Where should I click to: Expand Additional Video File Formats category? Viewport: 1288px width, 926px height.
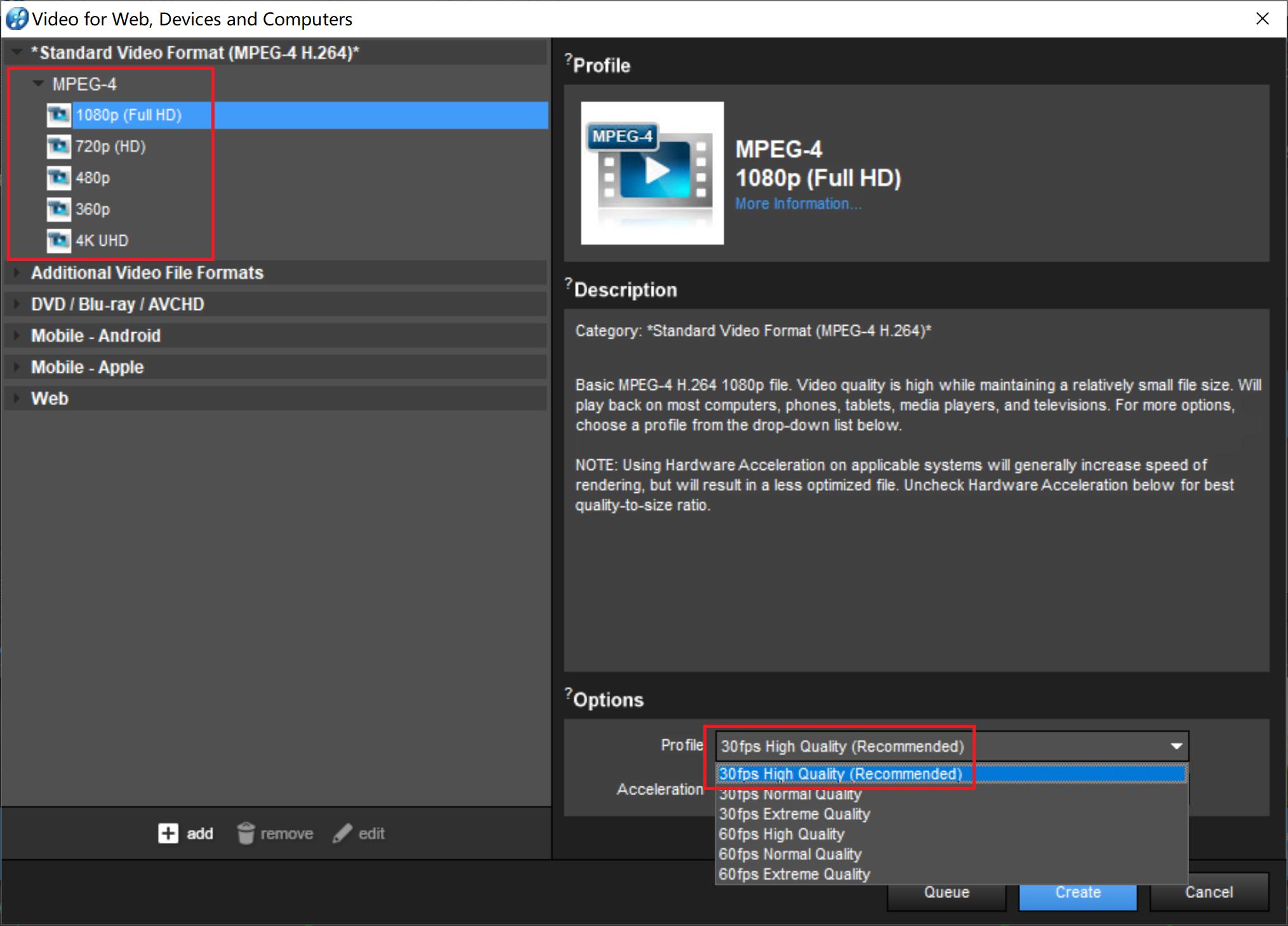point(17,273)
